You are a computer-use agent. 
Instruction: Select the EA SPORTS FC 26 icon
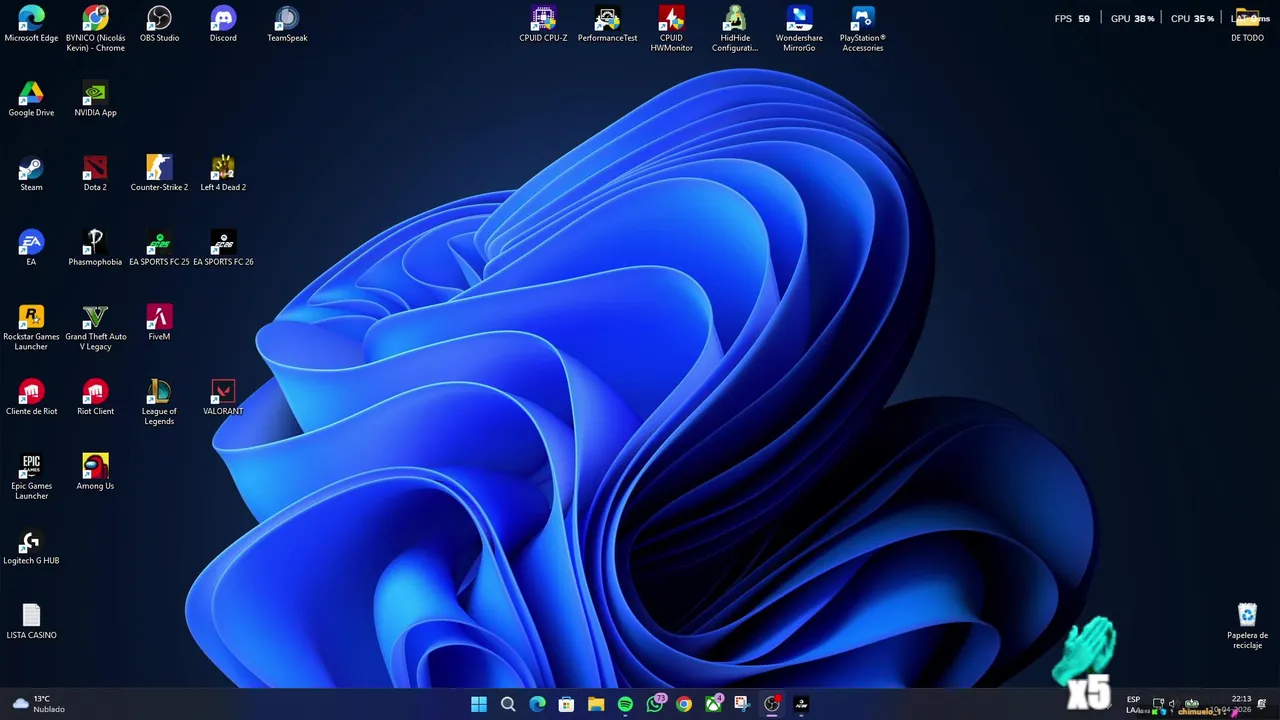(223, 249)
